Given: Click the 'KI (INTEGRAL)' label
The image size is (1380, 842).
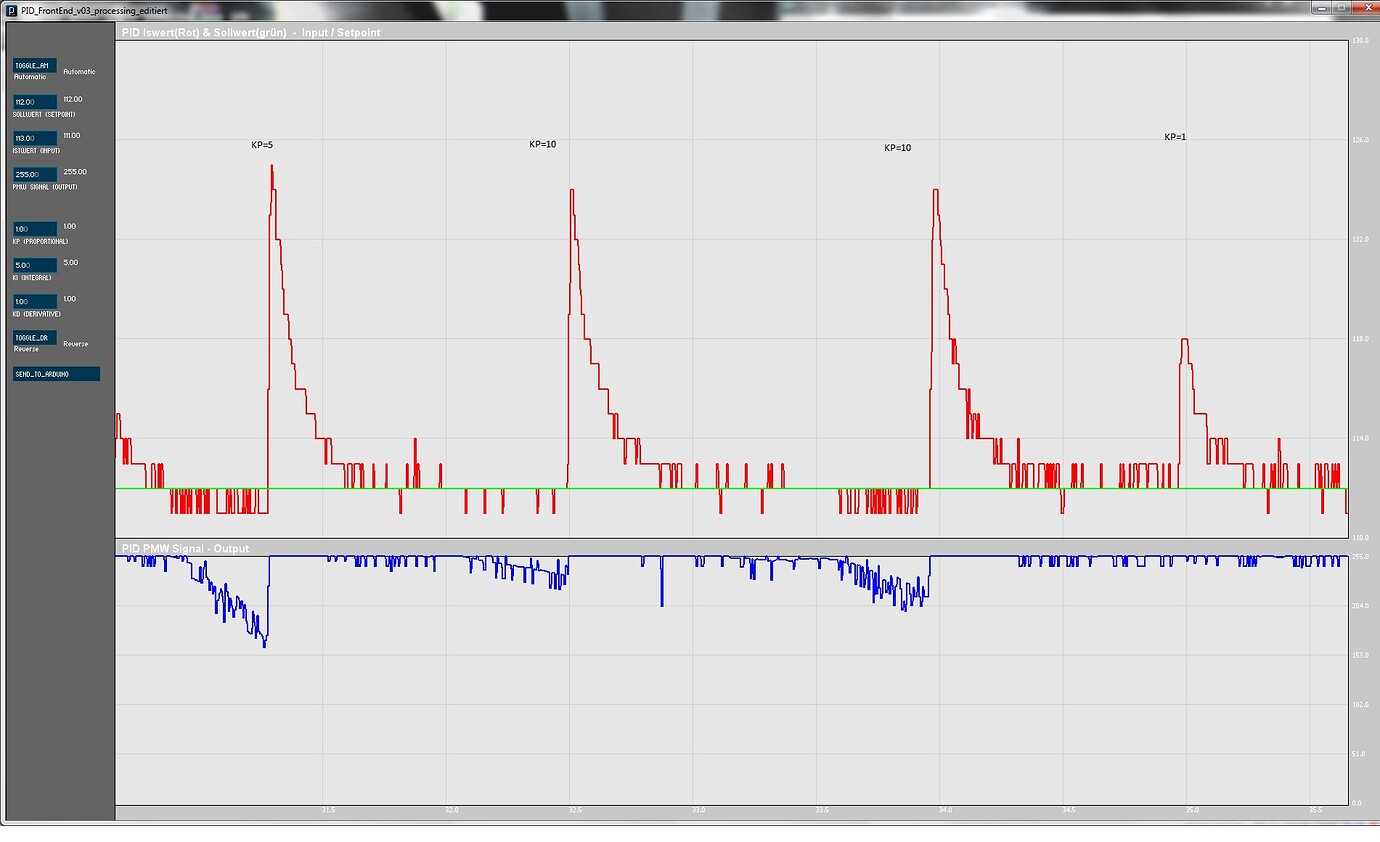Looking at the screenshot, I should pos(32,277).
